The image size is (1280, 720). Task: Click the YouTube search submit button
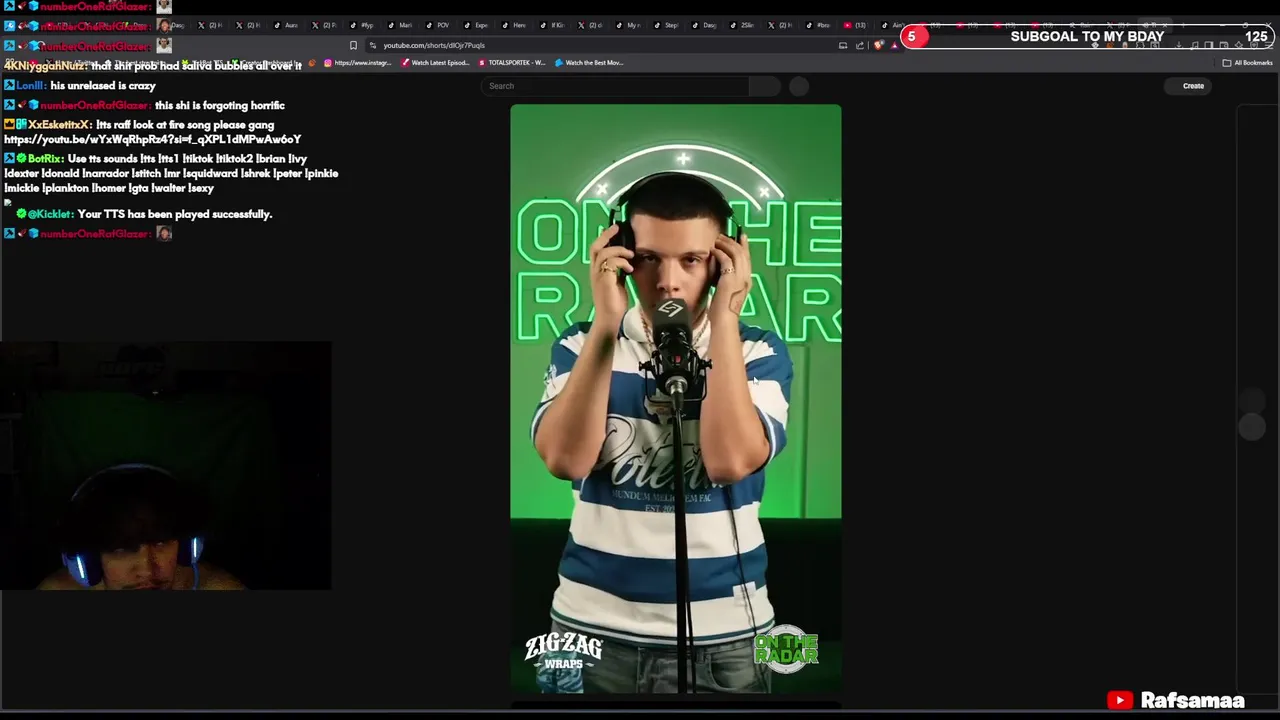coord(764,86)
